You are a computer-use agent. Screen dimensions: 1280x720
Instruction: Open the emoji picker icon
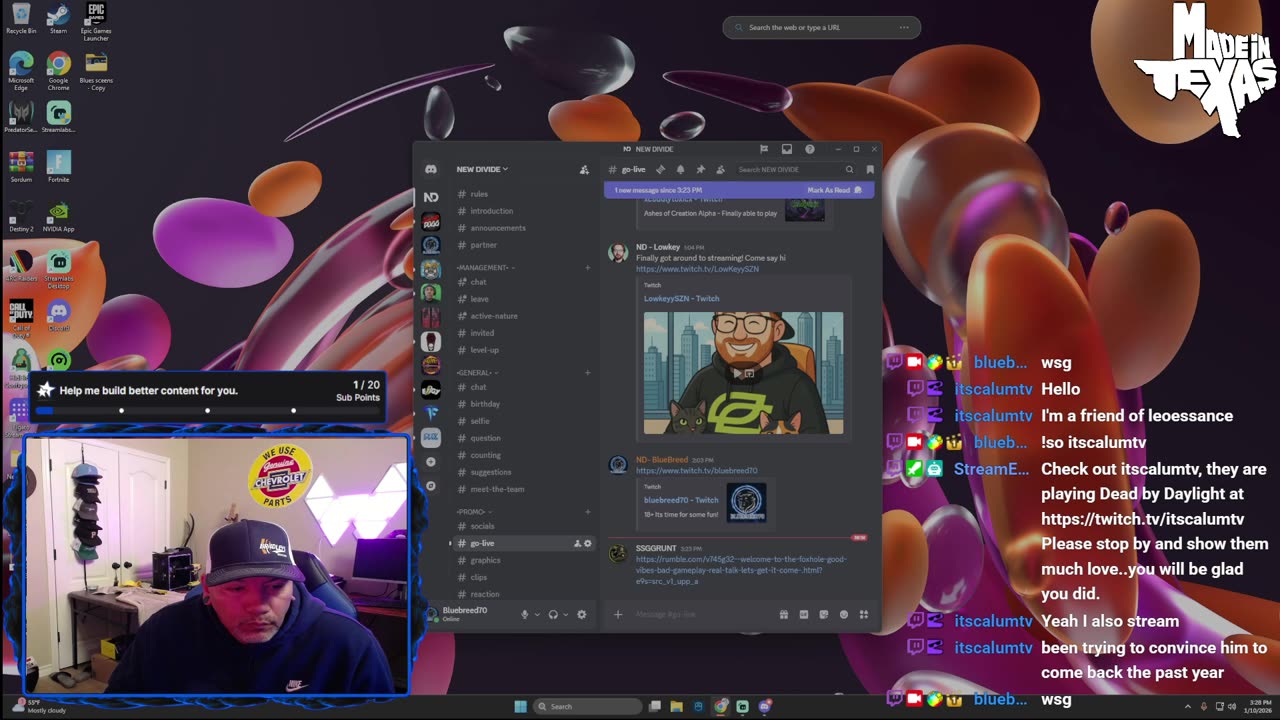[844, 614]
